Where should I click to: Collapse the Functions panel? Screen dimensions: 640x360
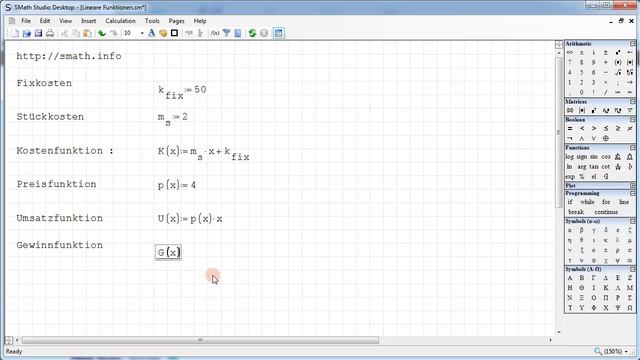coord(632,148)
